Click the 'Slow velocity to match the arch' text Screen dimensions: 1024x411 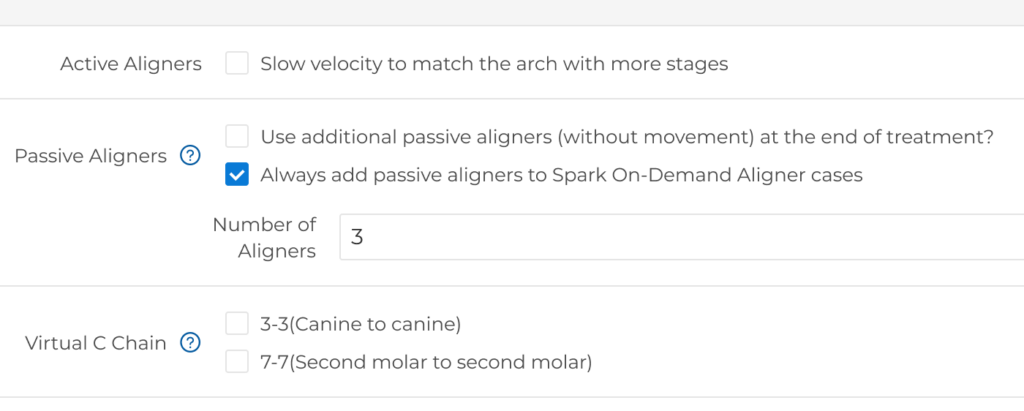(494, 64)
